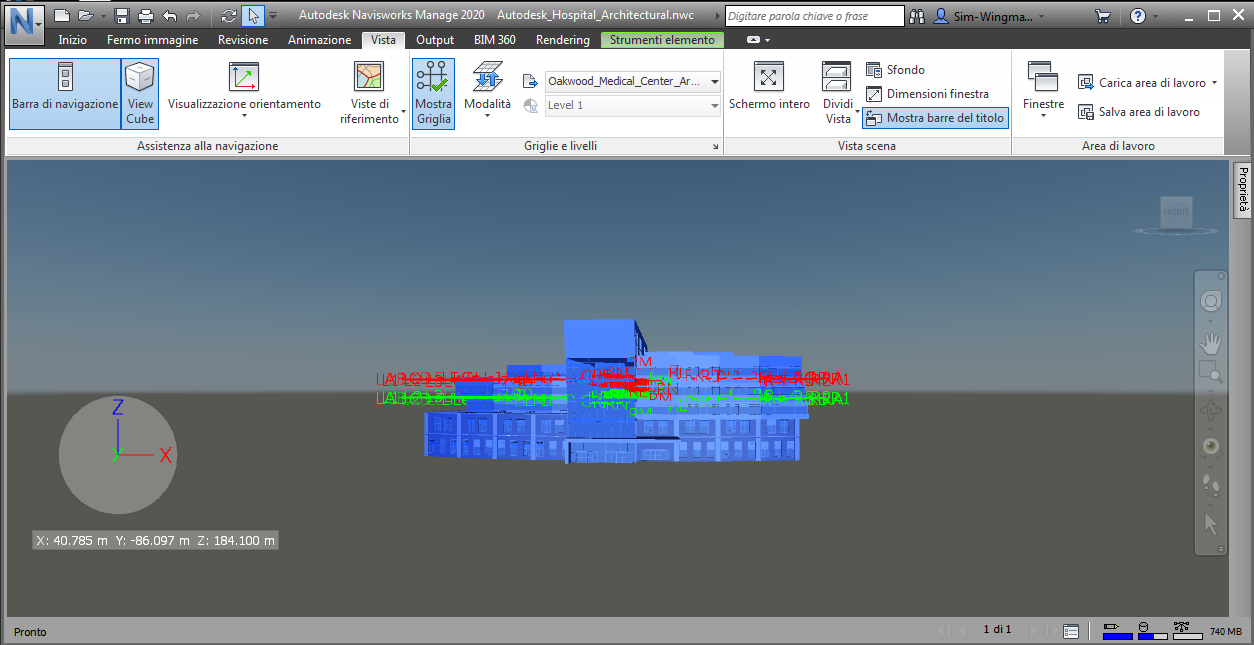1254x645 pixels.
Task: Open a file using the folder icon
Action: coord(85,16)
